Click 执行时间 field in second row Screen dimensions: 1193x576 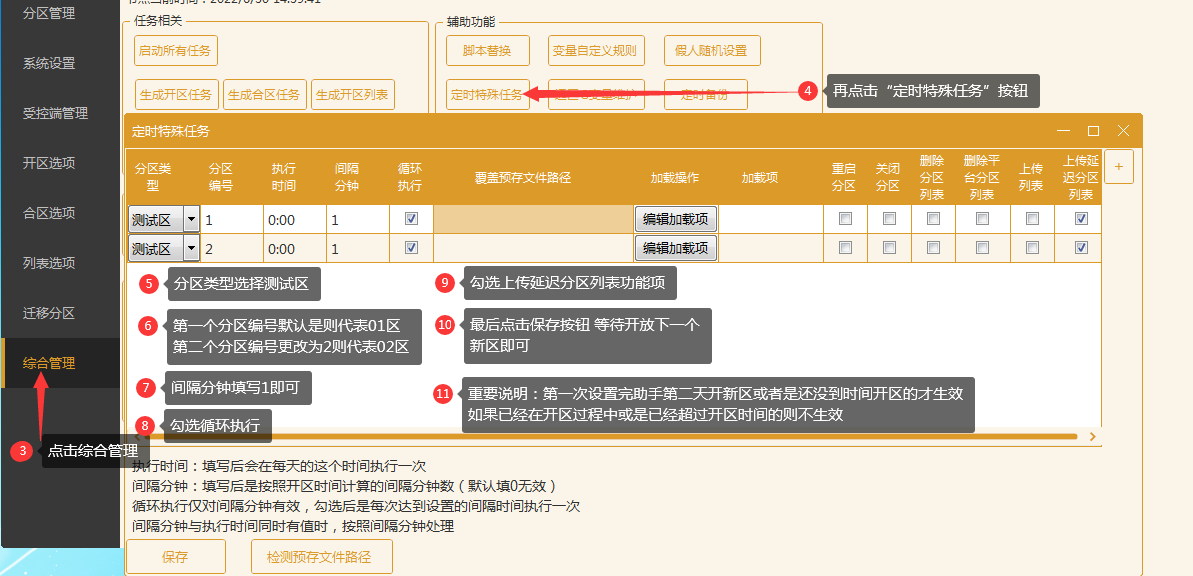point(294,249)
